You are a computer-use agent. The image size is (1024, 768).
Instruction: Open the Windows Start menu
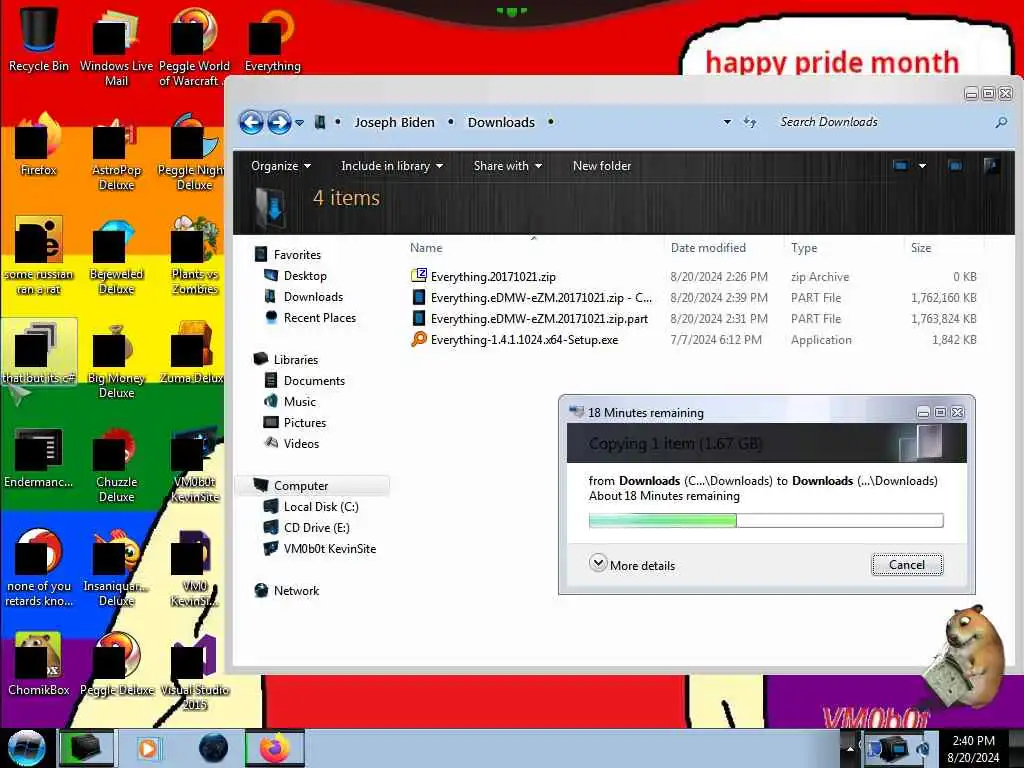click(26, 748)
